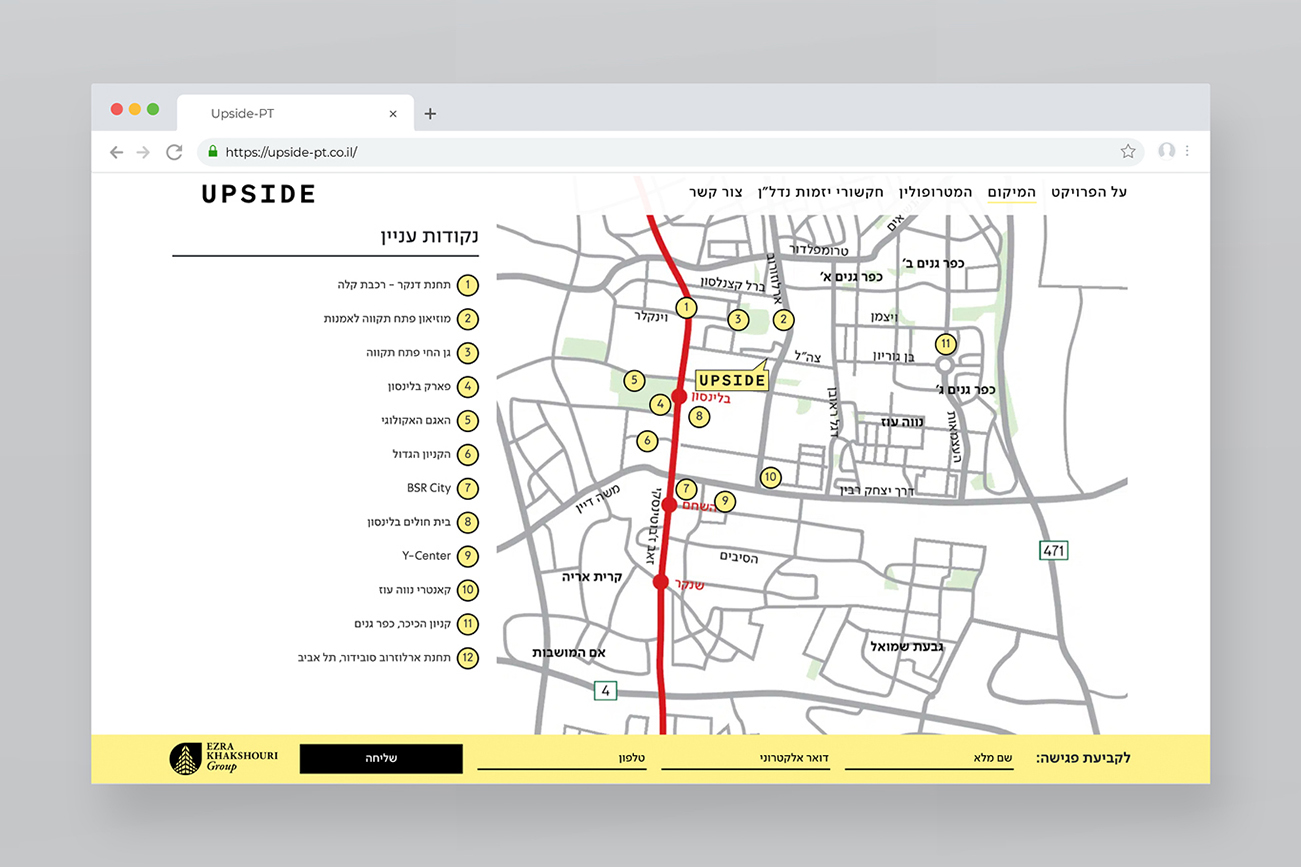Select list item 3 גן החי
The height and width of the screenshot is (867, 1301).
(422, 353)
